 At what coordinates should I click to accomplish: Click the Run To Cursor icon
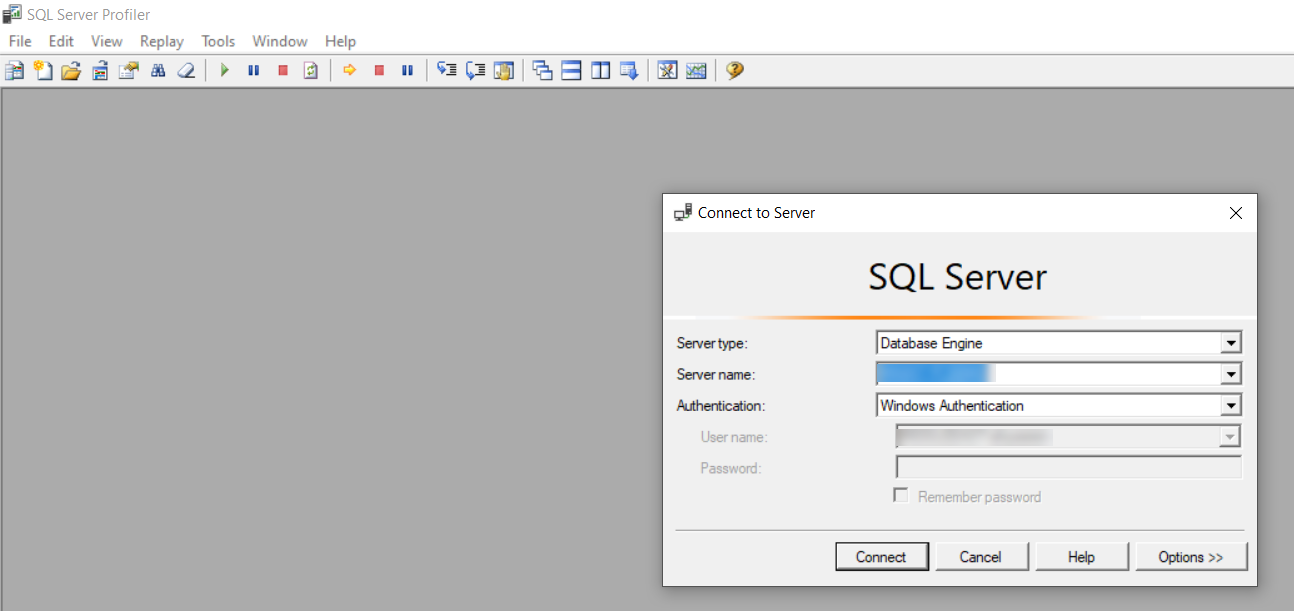click(475, 71)
